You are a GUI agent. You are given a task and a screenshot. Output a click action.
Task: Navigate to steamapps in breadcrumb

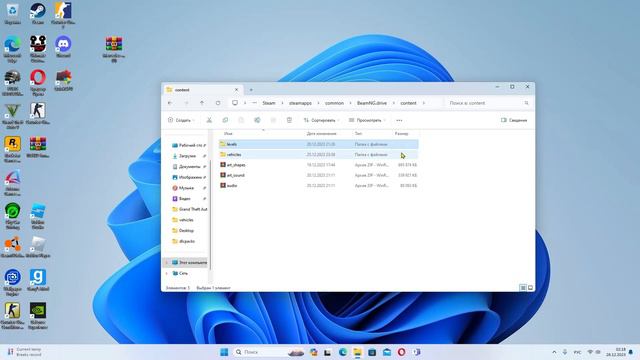click(x=300, y=103)
